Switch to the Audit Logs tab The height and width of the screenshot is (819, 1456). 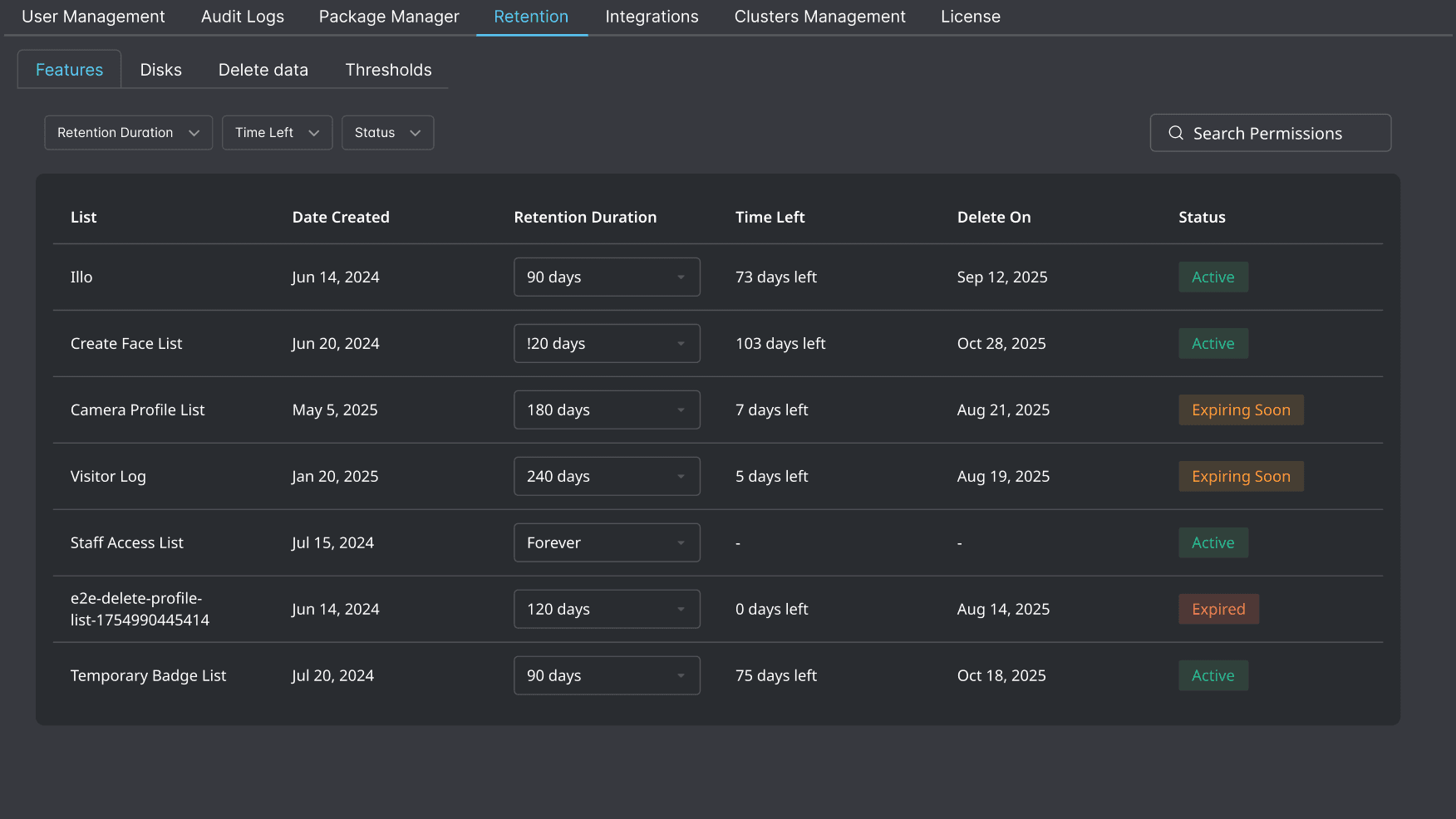pyautogui.click(x=243, y=17)
